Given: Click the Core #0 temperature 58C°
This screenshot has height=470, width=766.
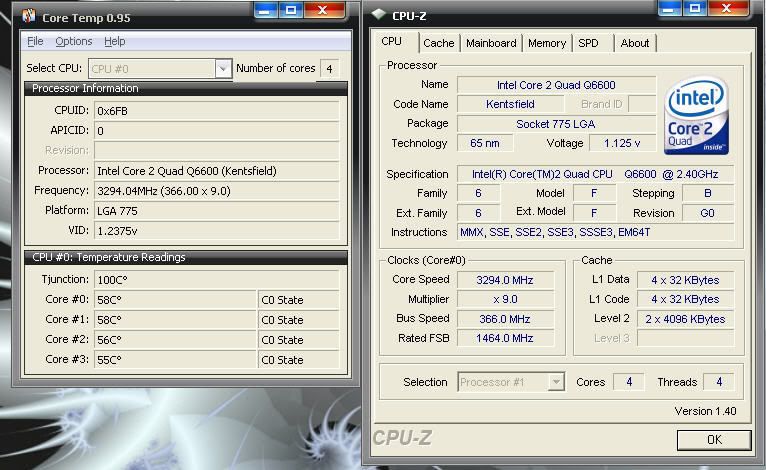Looking at the screenshot, I should (x=175, y=300).
